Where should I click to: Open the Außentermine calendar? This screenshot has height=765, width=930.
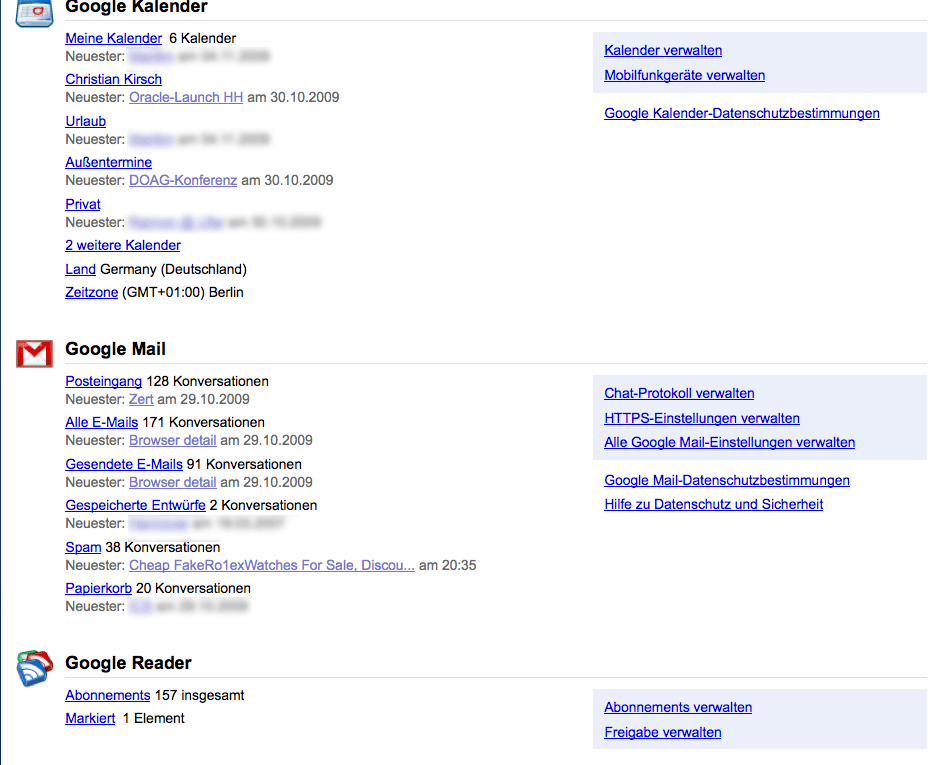click(109, 162)
